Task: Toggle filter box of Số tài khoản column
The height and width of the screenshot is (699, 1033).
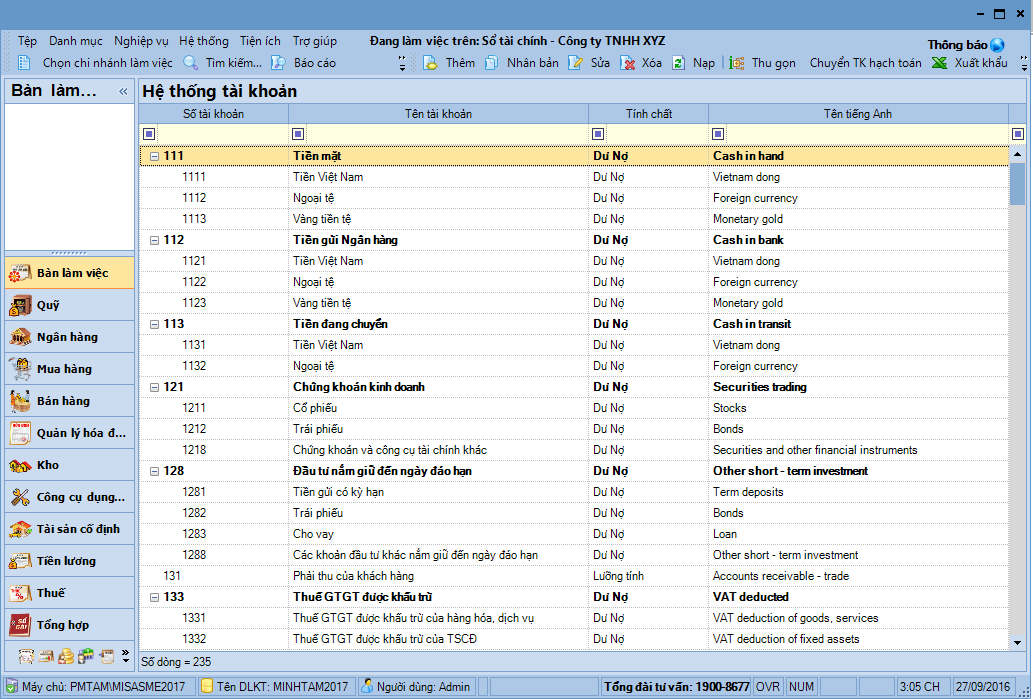Action: coord(149,134)
